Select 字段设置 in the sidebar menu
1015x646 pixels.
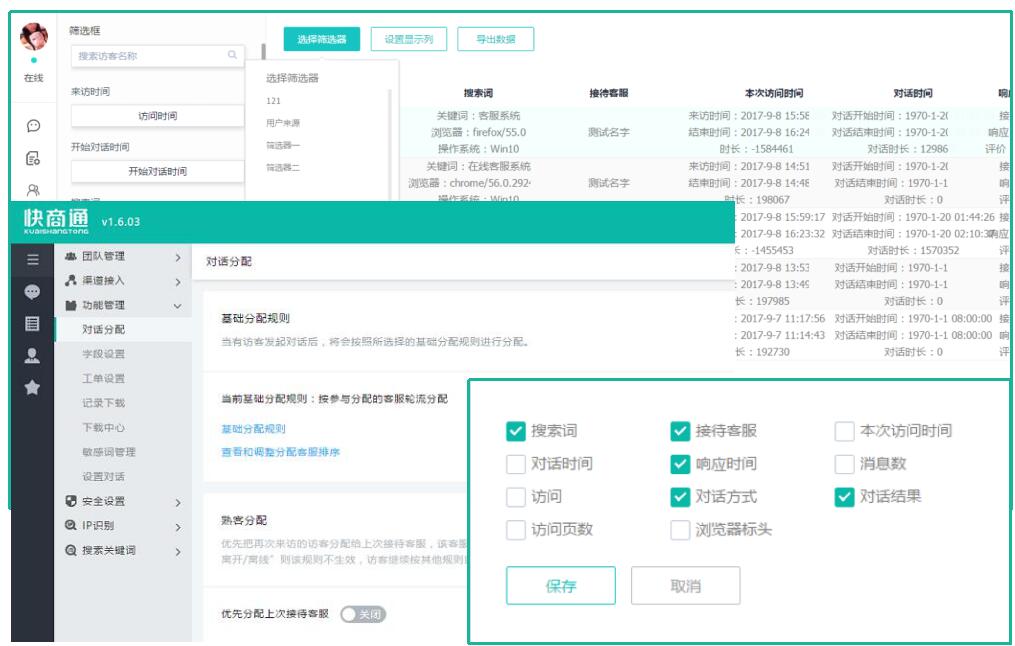[x=104, y=354]
